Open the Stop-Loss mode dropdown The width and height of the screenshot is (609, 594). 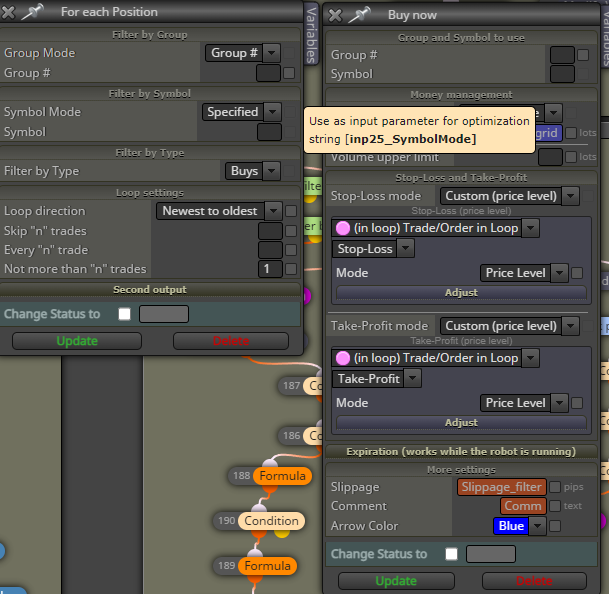pyautogui.click(x=571, y=196)
